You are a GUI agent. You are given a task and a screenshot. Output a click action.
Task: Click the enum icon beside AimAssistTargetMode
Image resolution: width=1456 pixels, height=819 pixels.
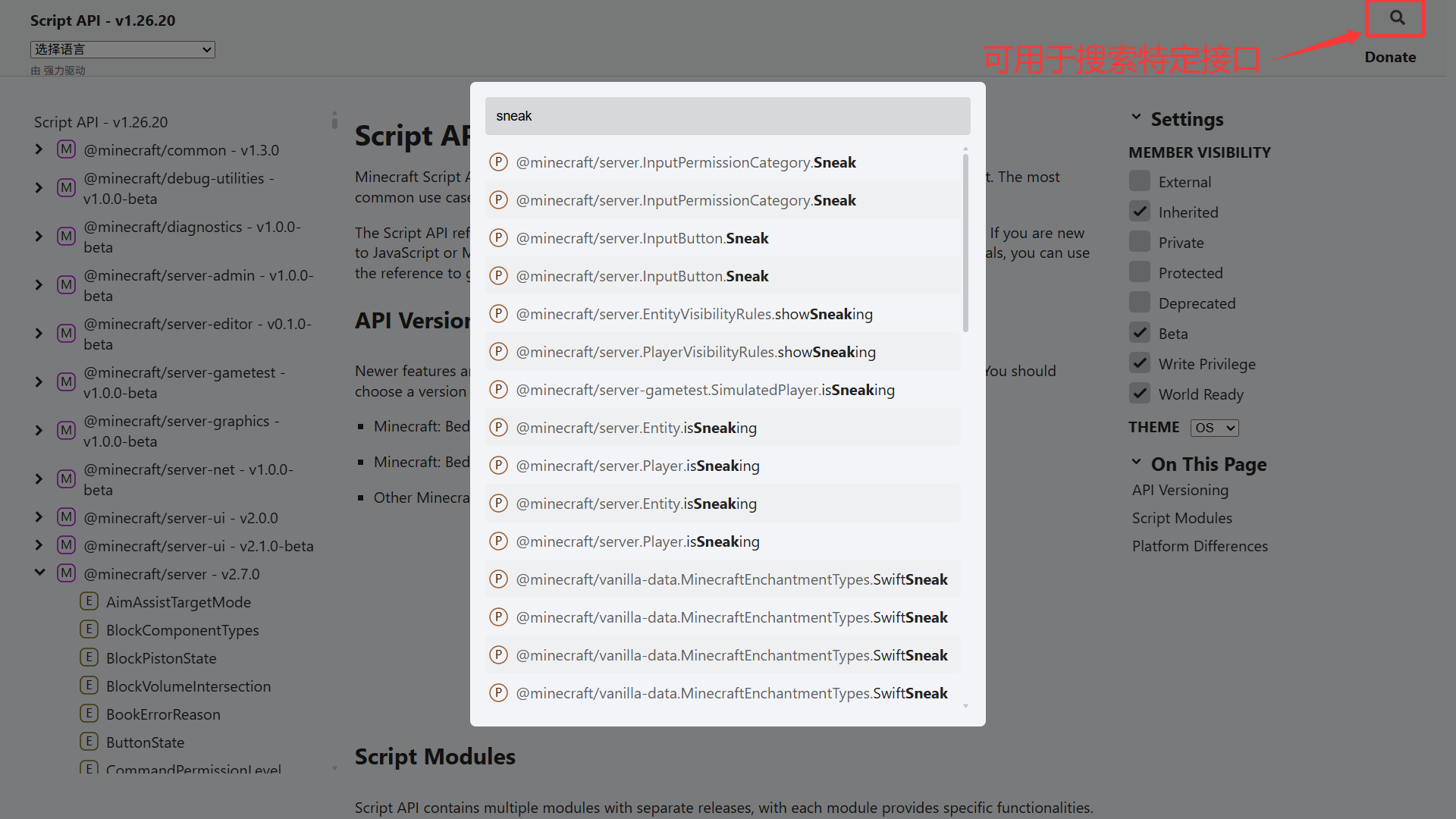point(89,601)
